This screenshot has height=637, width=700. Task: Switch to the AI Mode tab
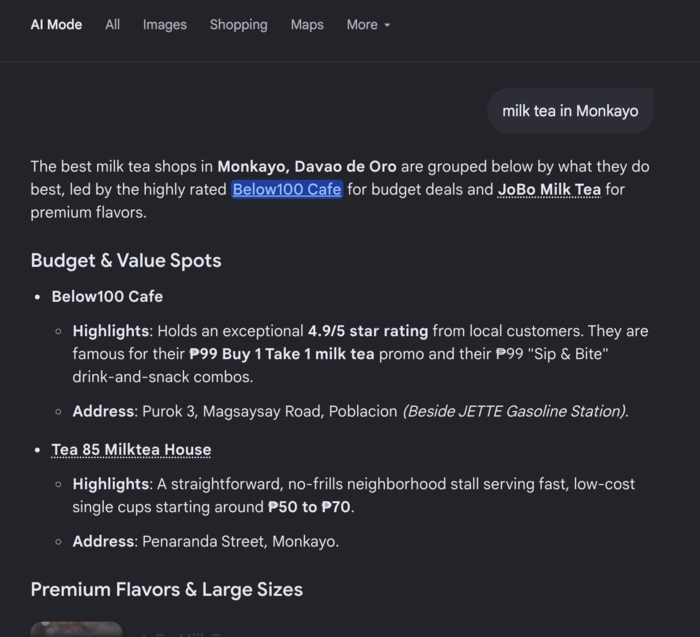click(56, 25)
